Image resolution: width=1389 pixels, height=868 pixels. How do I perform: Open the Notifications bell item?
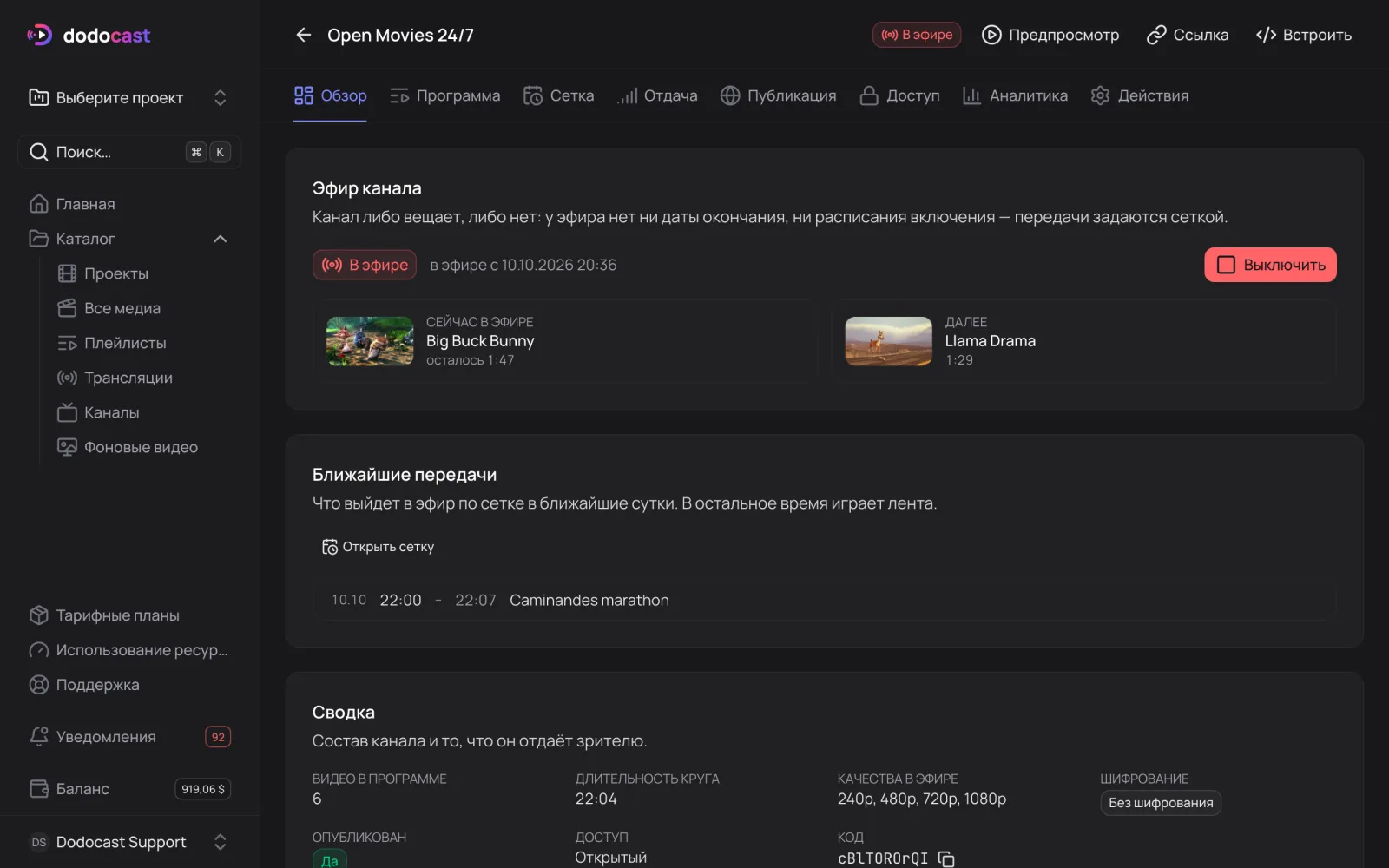click(x=130, y=737)
